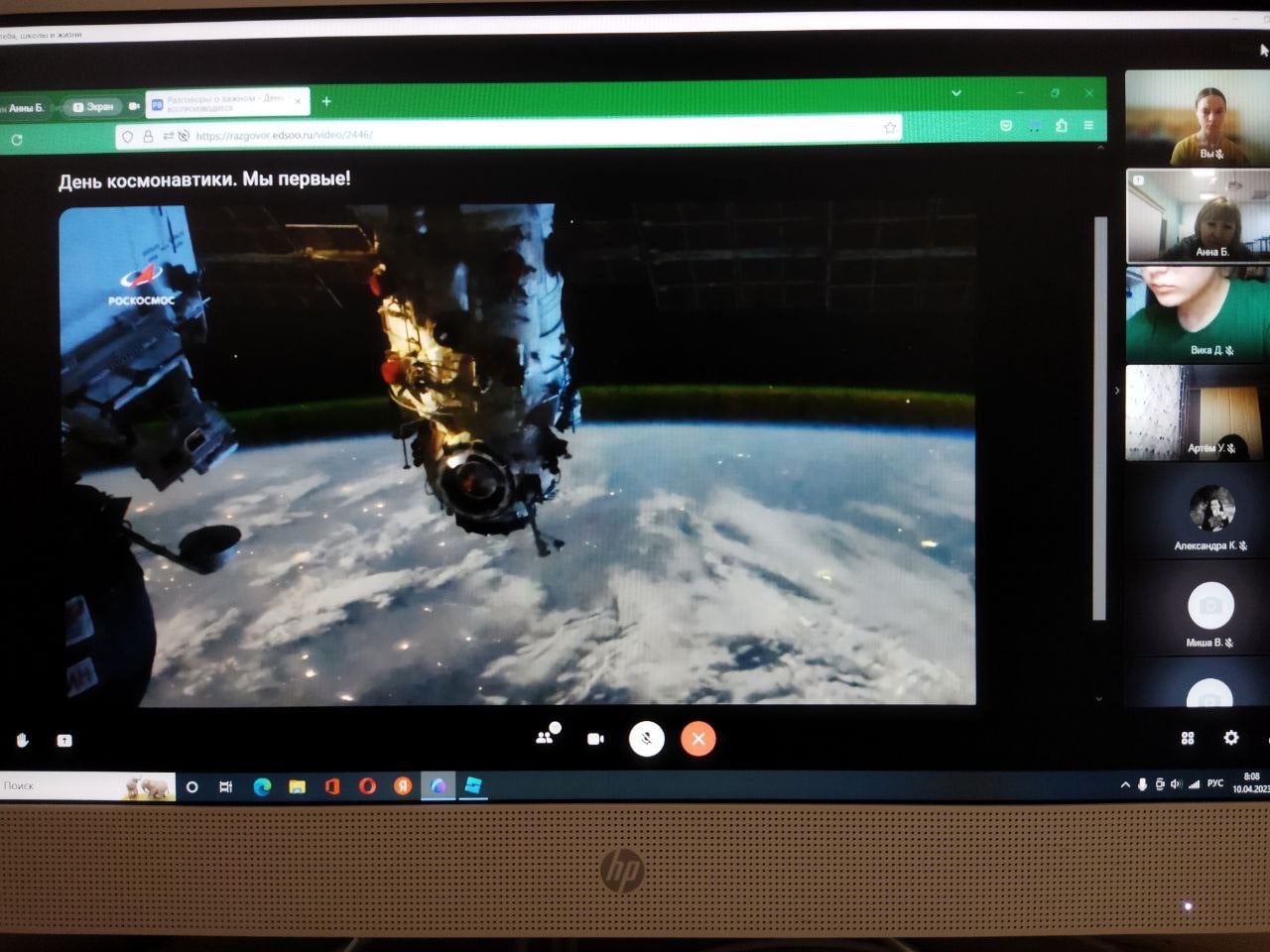Change the participant grid layout
1270x952 pixels.
[1188, 738]
